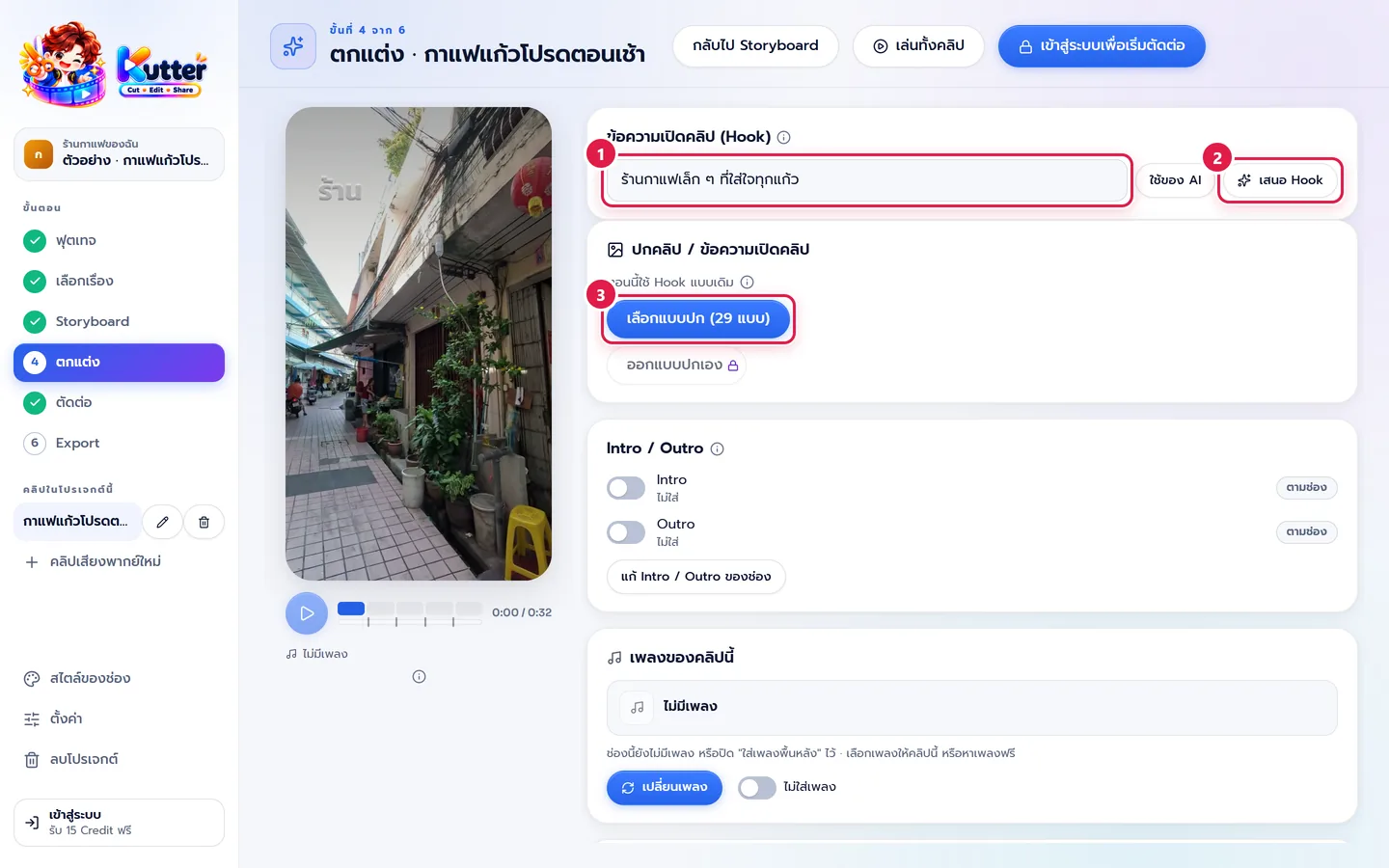Click the เข้าสู่ระบบ card offering 15 free credits
Screen dimensions: 1389x868
[x=119, y=823]
